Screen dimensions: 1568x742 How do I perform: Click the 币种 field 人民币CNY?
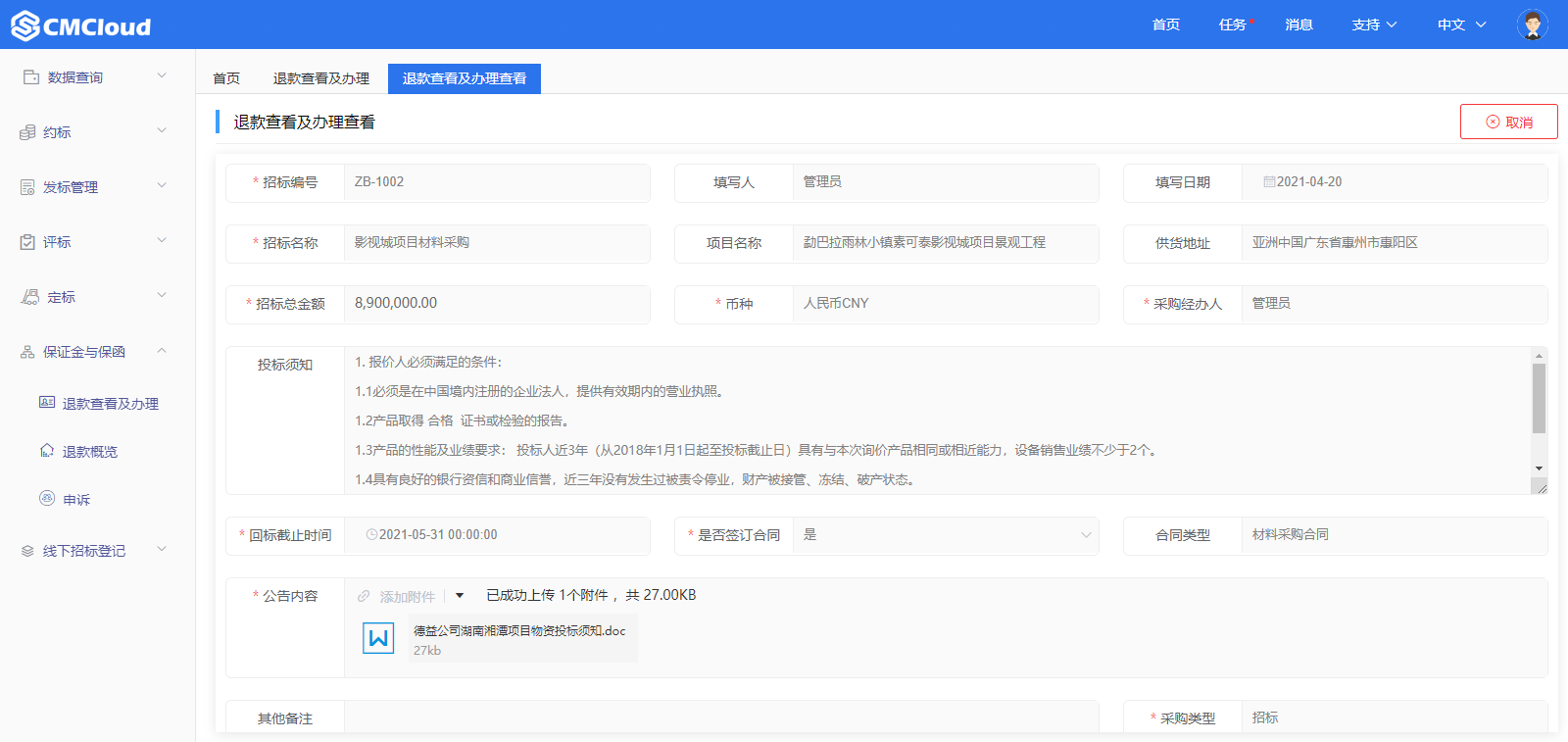pos(946,304)
